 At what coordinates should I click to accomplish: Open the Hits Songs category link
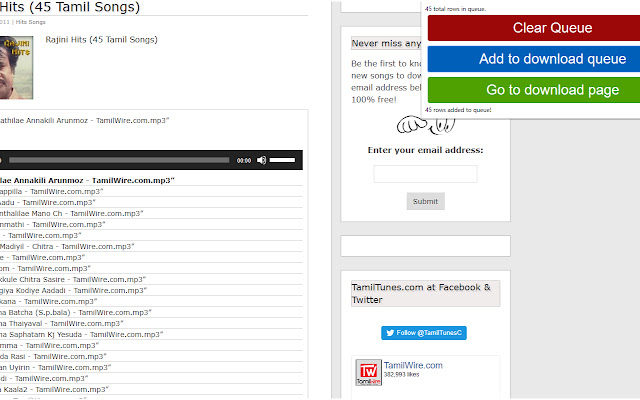[31, 22]
